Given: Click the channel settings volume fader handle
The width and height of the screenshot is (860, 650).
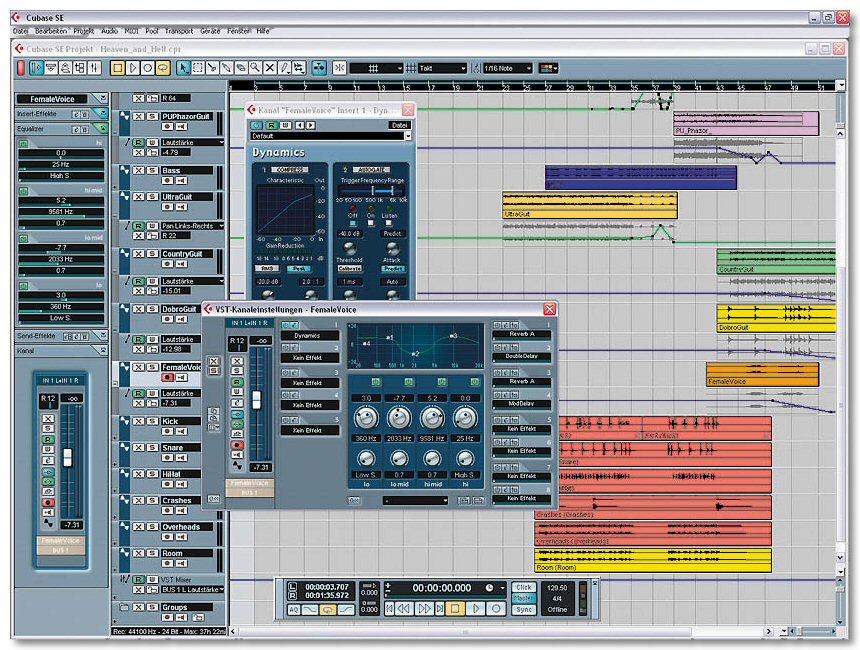Looking at the screenshot, I should (256, 399).
